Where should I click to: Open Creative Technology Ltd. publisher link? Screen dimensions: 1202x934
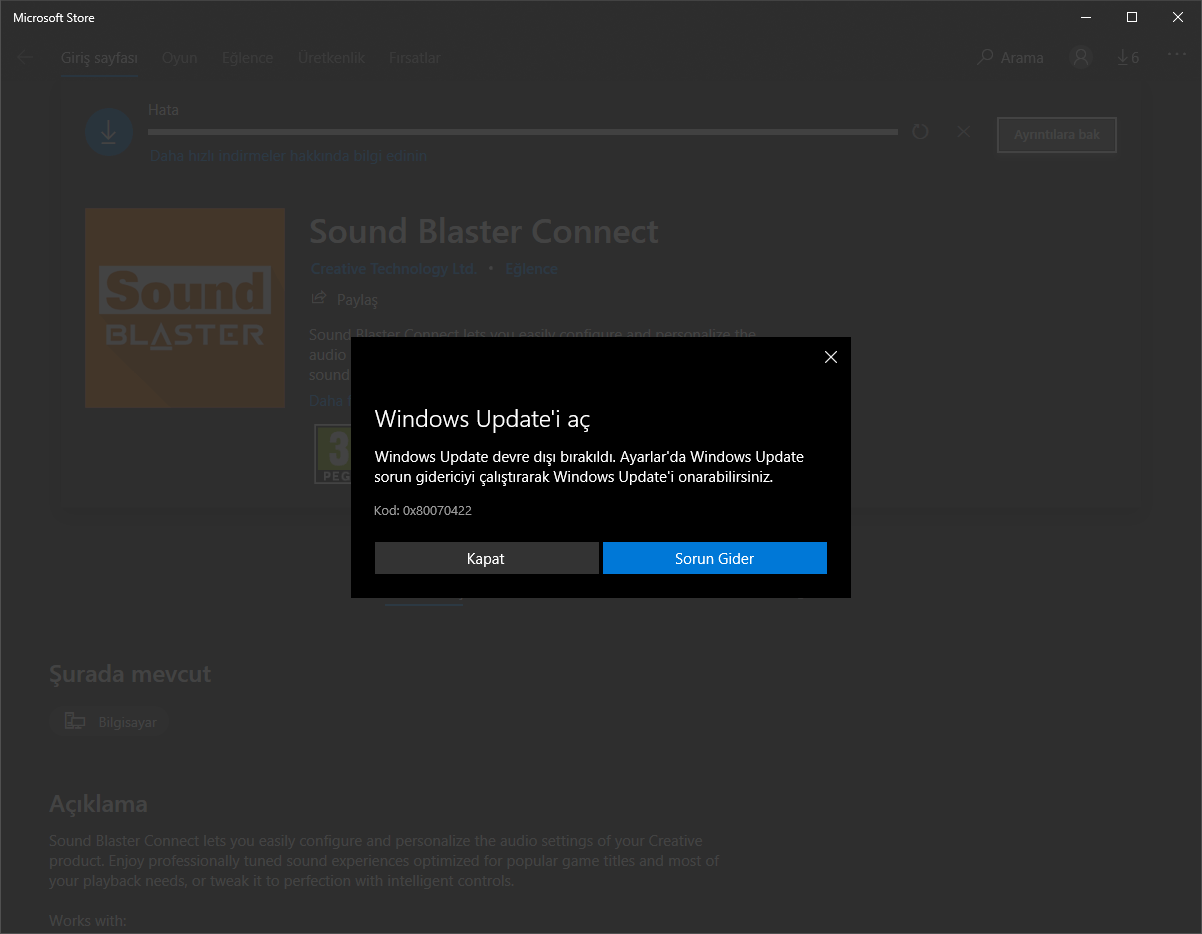coord(394,269)
